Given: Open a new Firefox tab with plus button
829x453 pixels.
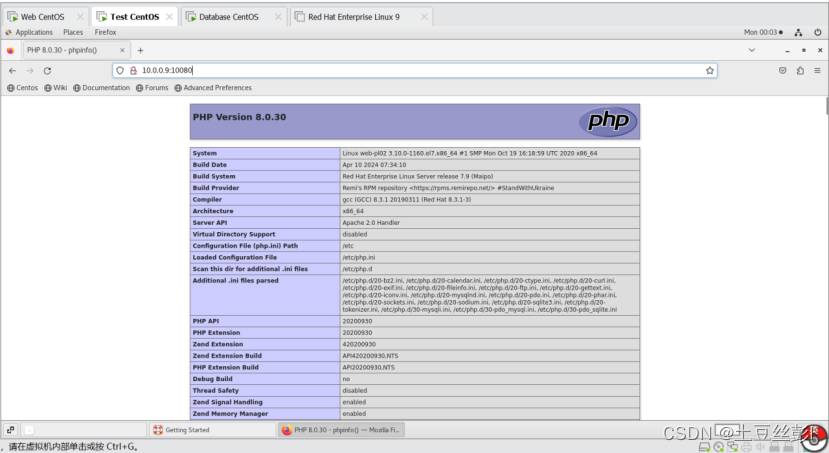Looking at the screenshot, I should tap(140, 51).
